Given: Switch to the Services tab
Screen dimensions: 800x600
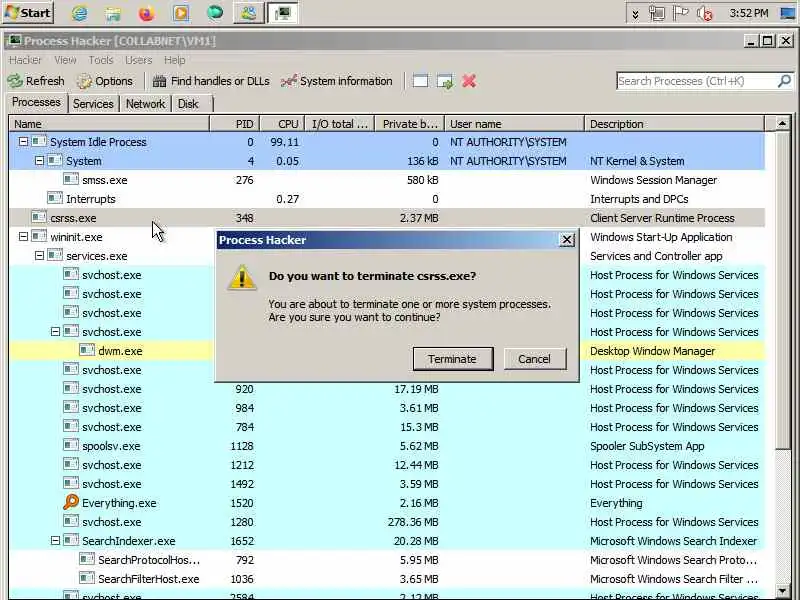Looking at the screenshot, I should click(93, 104).
